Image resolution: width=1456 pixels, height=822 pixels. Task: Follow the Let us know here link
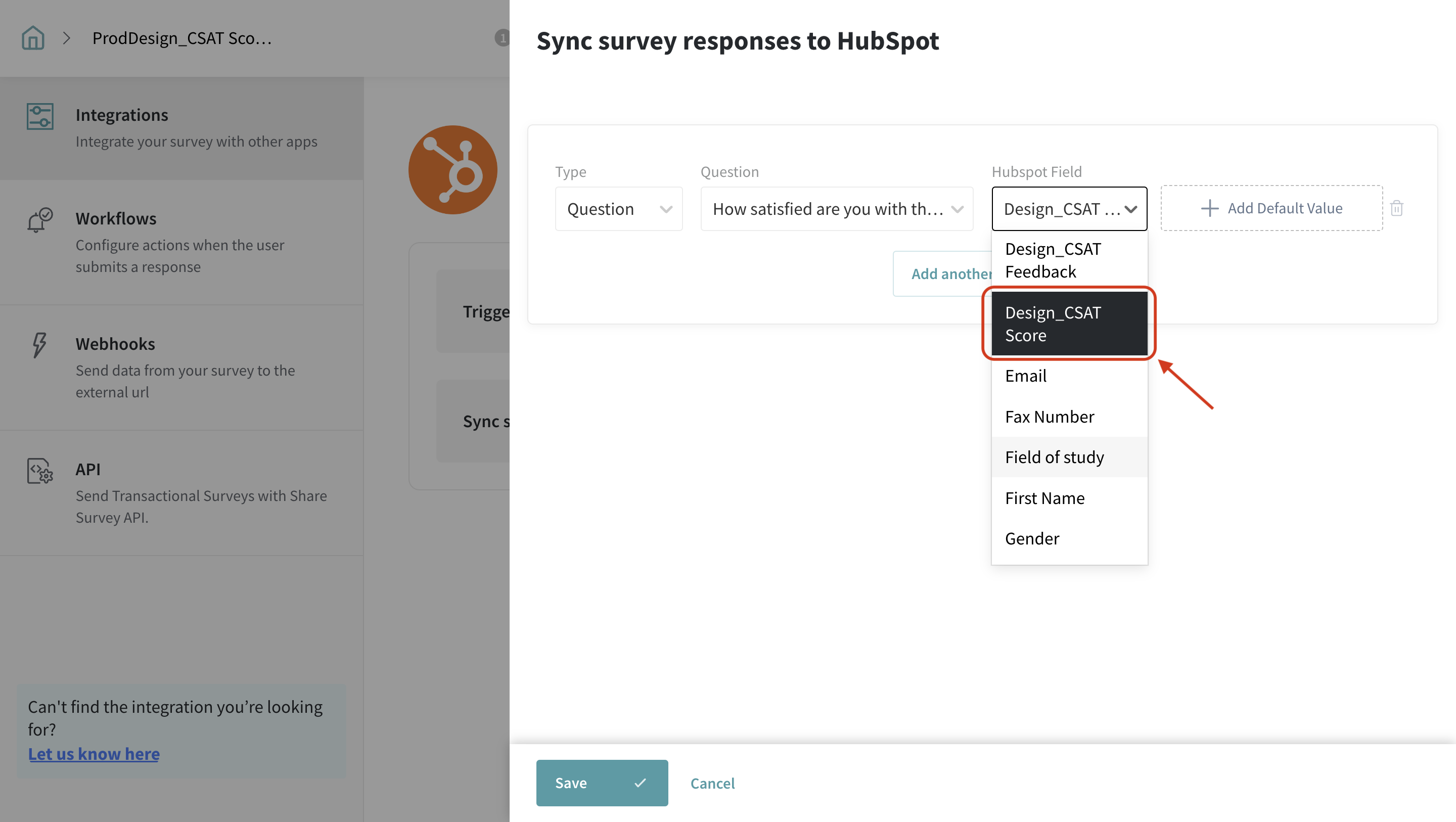94,754
